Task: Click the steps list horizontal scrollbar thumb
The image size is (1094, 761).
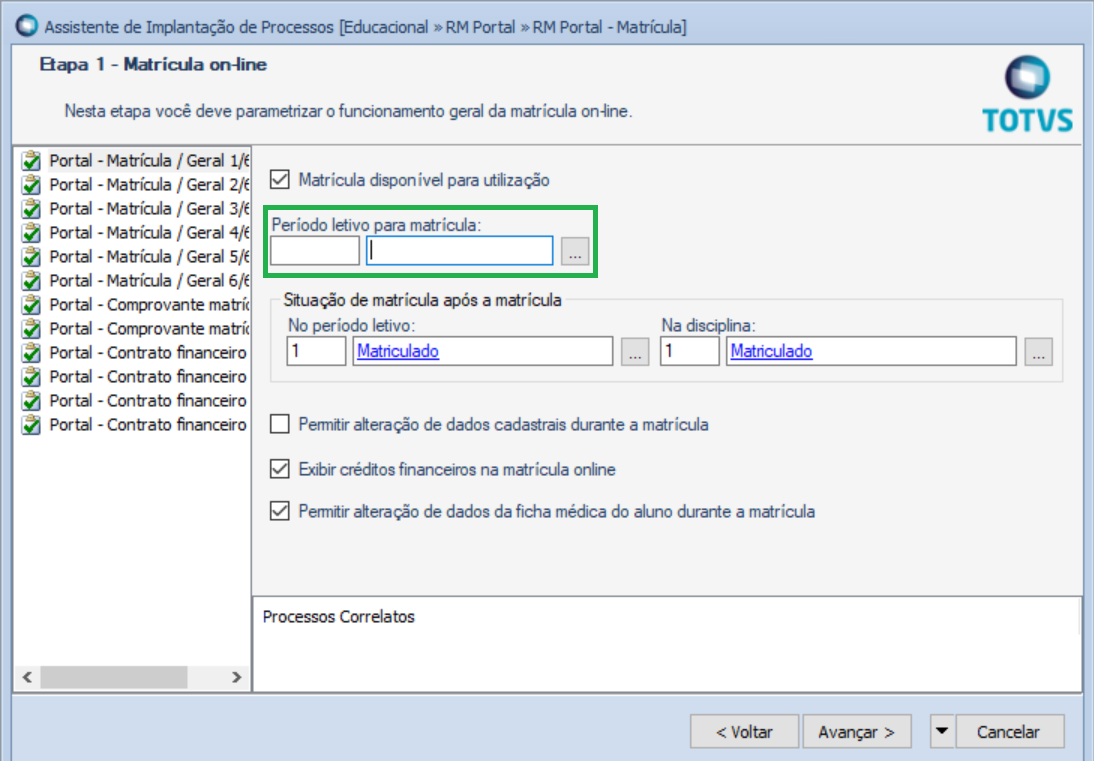Action: coord(113,677)
